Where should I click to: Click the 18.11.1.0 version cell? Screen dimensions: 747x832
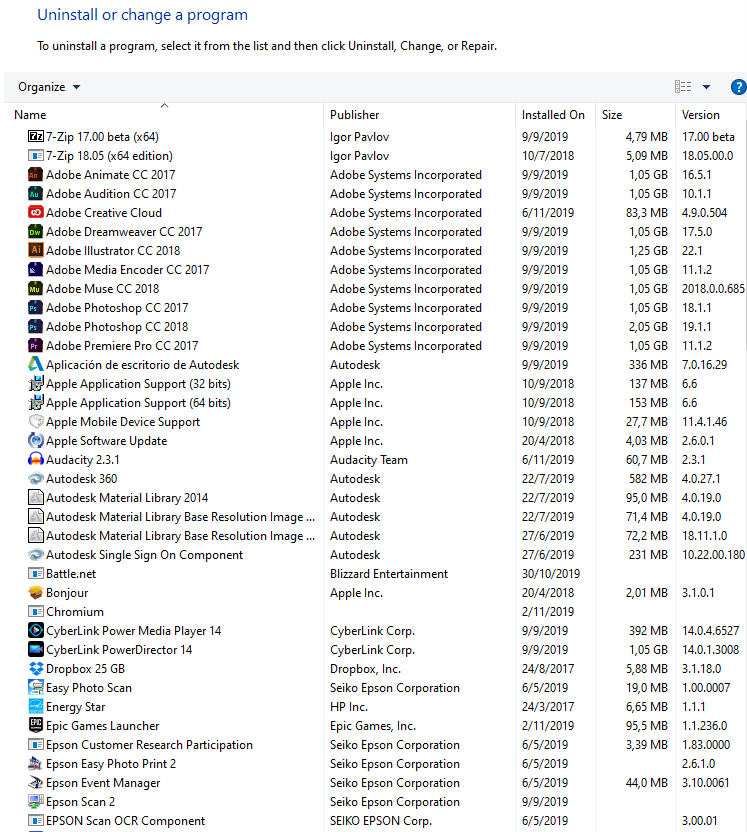pyautogui.click(x=705, y=536)
